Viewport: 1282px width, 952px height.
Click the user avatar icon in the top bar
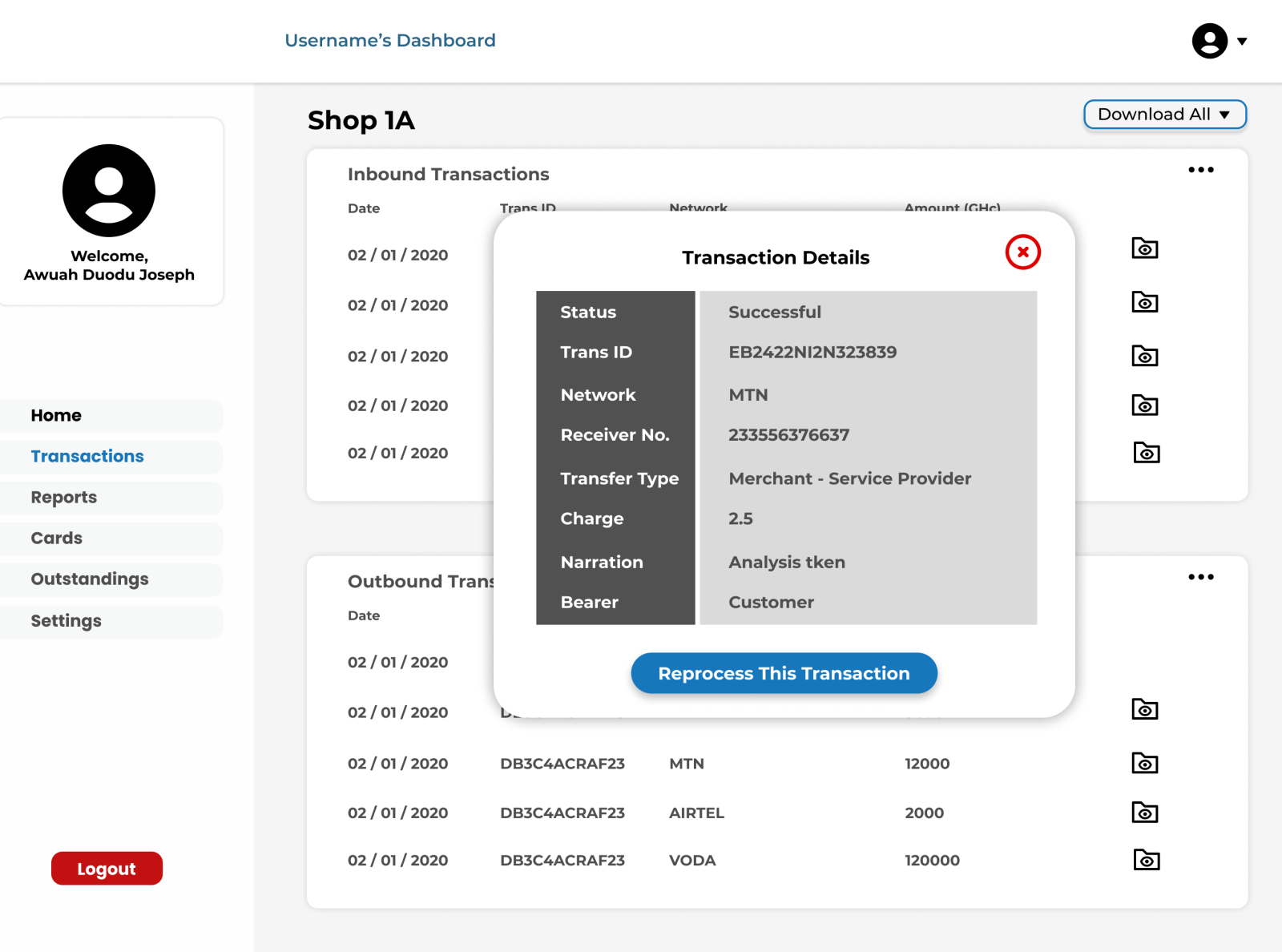(1208, 42)
